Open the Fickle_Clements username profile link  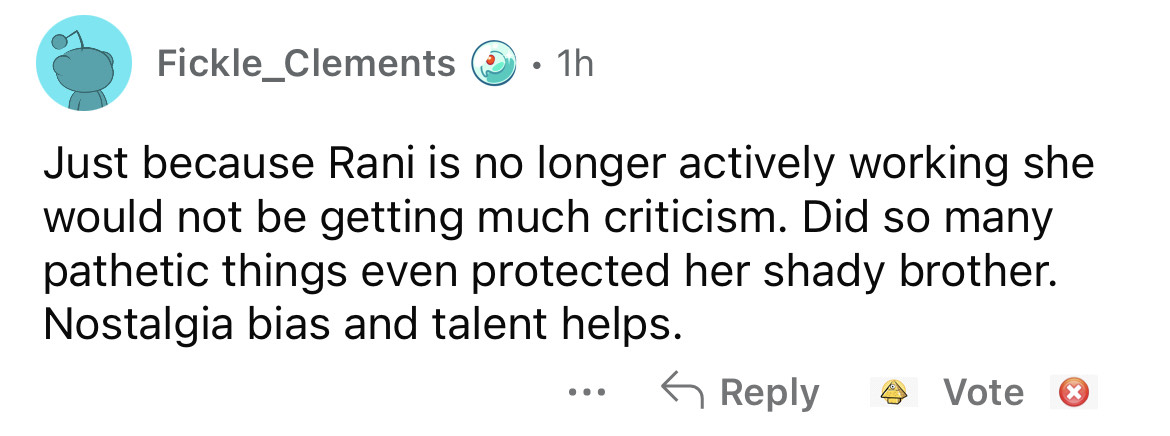[306, 64]
